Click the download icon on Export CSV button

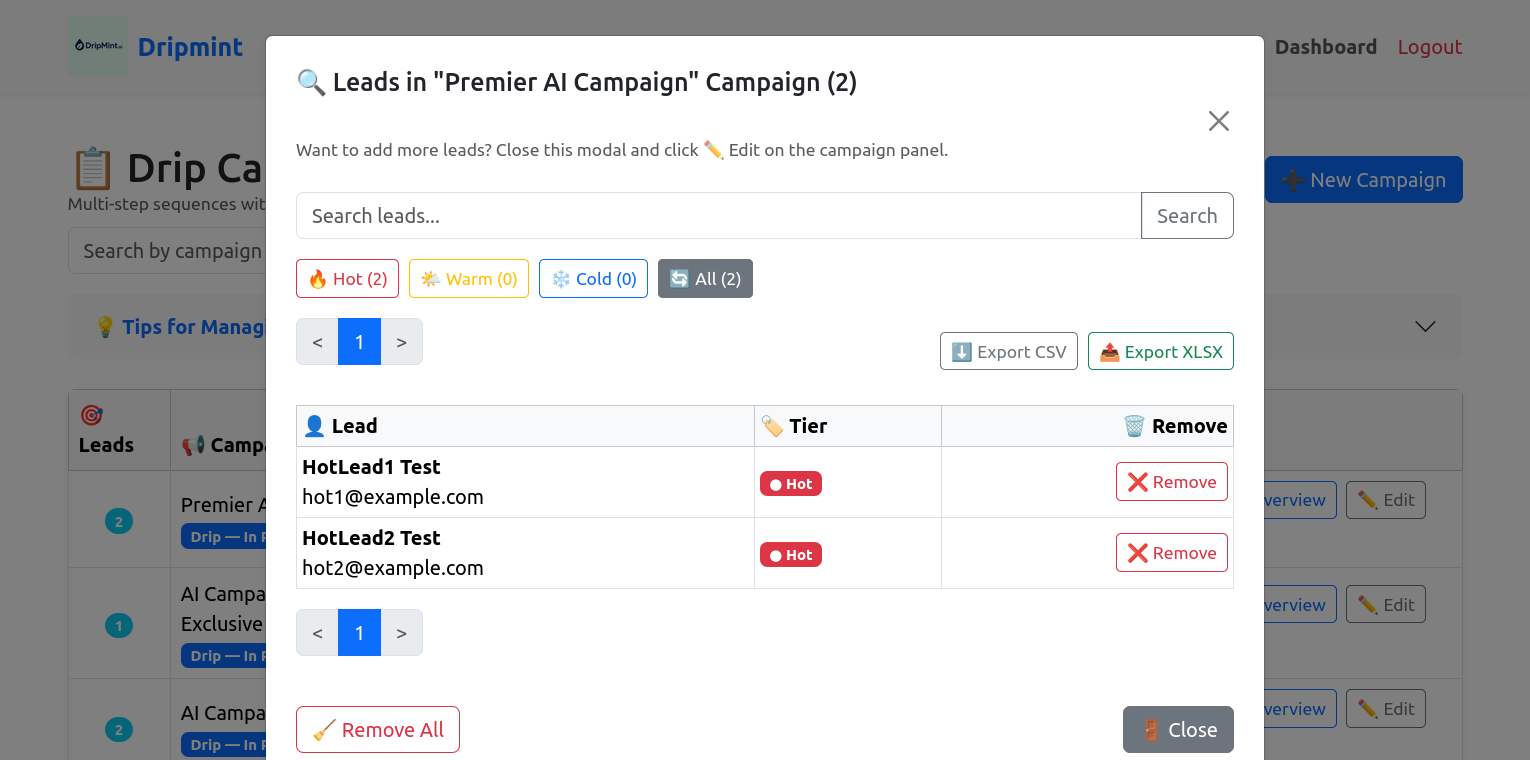[960, 351]
